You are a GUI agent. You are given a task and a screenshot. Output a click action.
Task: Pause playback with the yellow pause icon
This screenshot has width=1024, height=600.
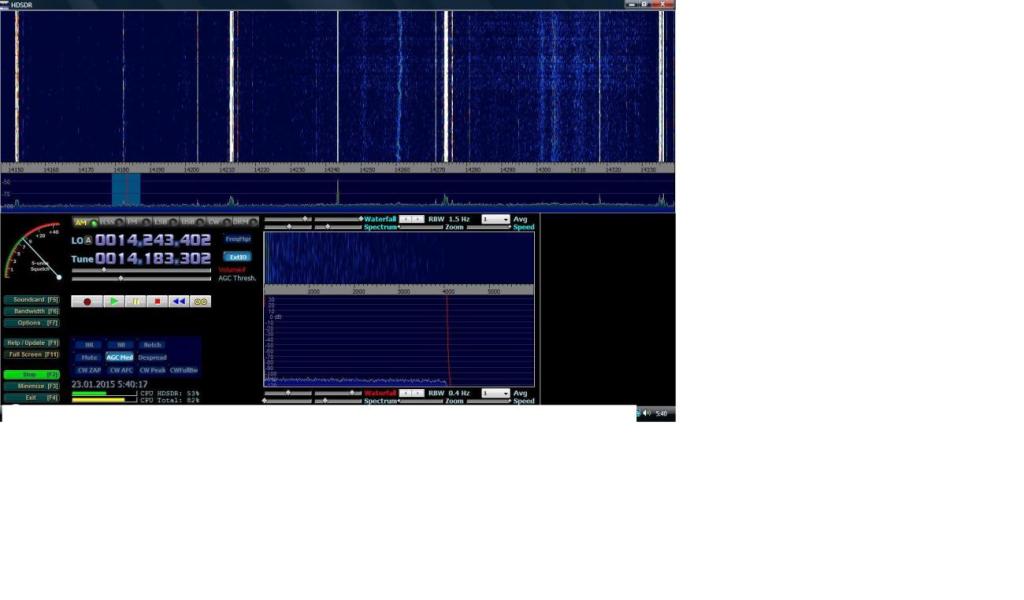click(x=135, y=301)
